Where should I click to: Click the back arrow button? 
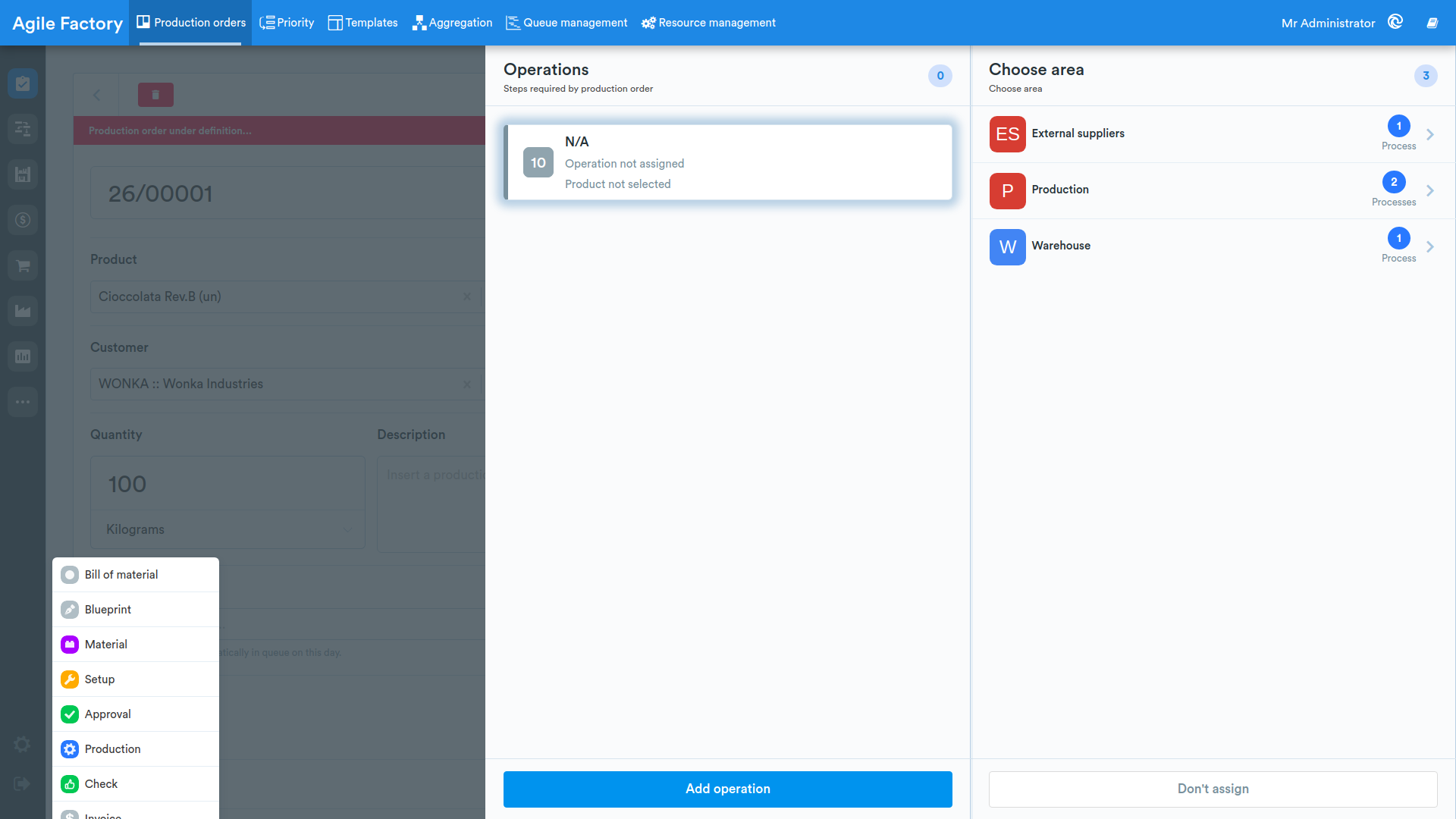96,95
